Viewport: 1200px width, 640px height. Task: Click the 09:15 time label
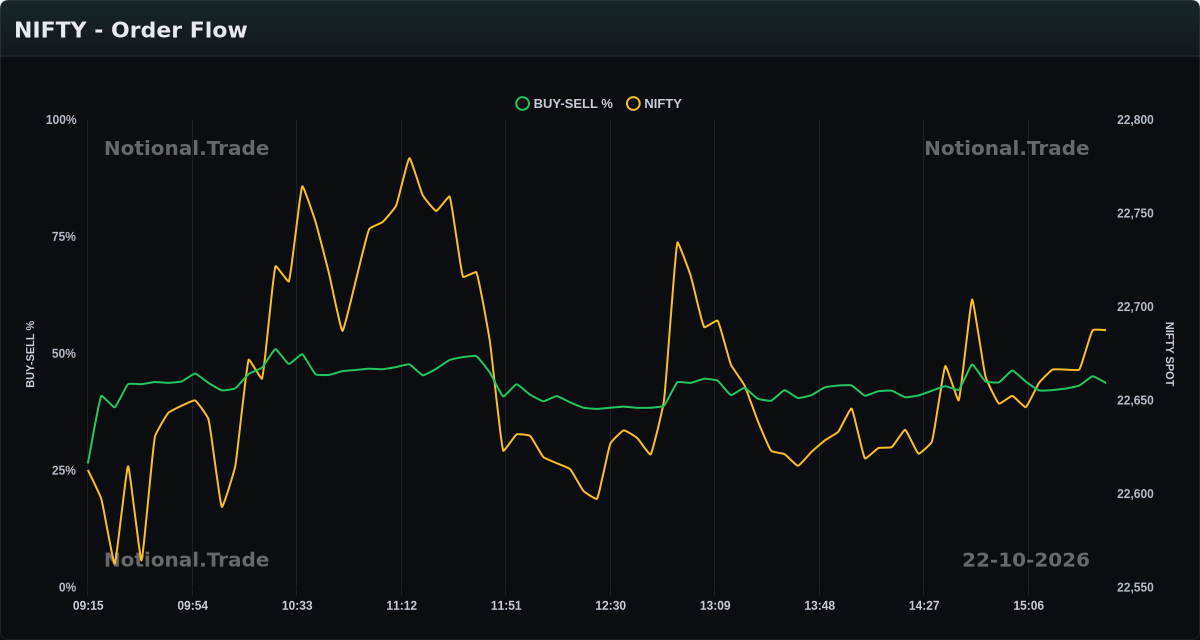click(x=88, y=606)
